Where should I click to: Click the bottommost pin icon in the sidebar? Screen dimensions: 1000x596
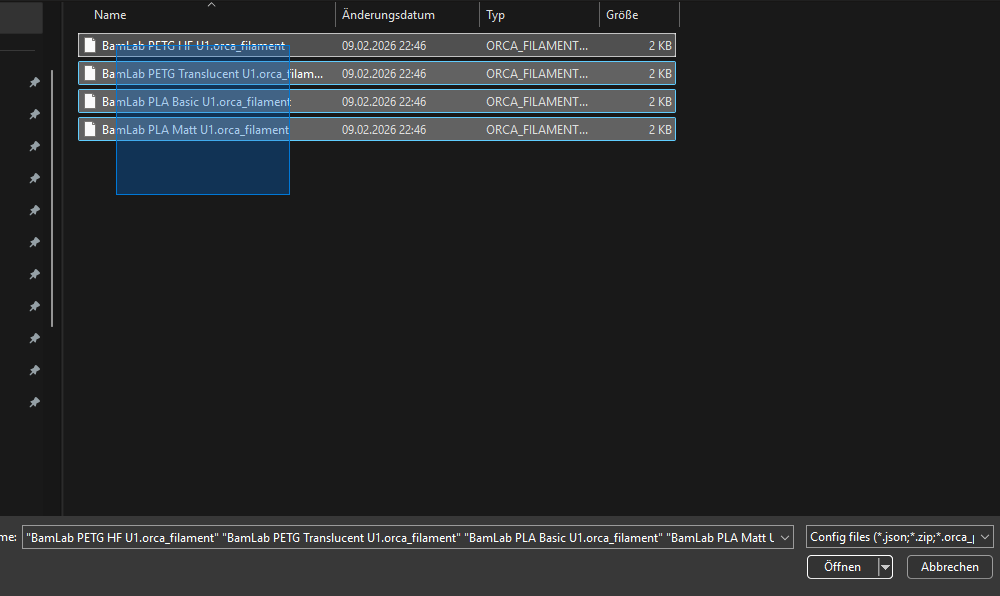pos(34,403)
